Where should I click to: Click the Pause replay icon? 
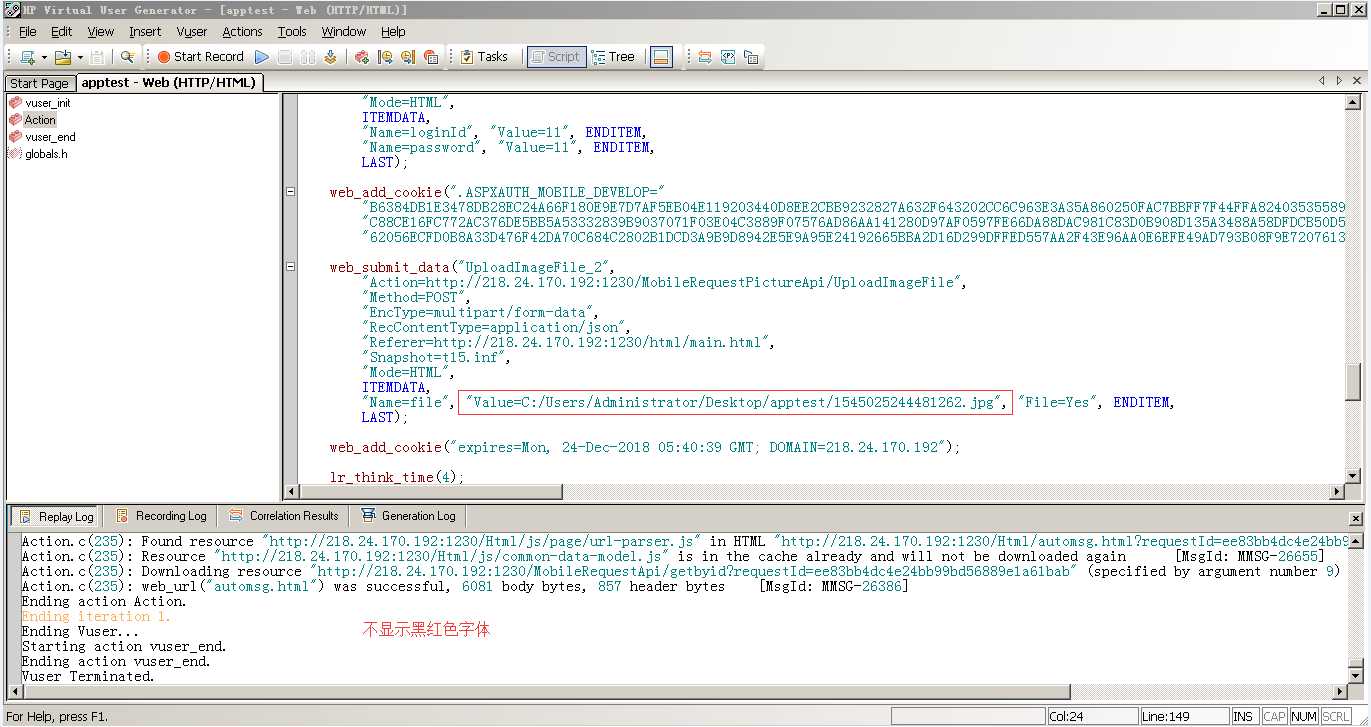pos(308,57)
